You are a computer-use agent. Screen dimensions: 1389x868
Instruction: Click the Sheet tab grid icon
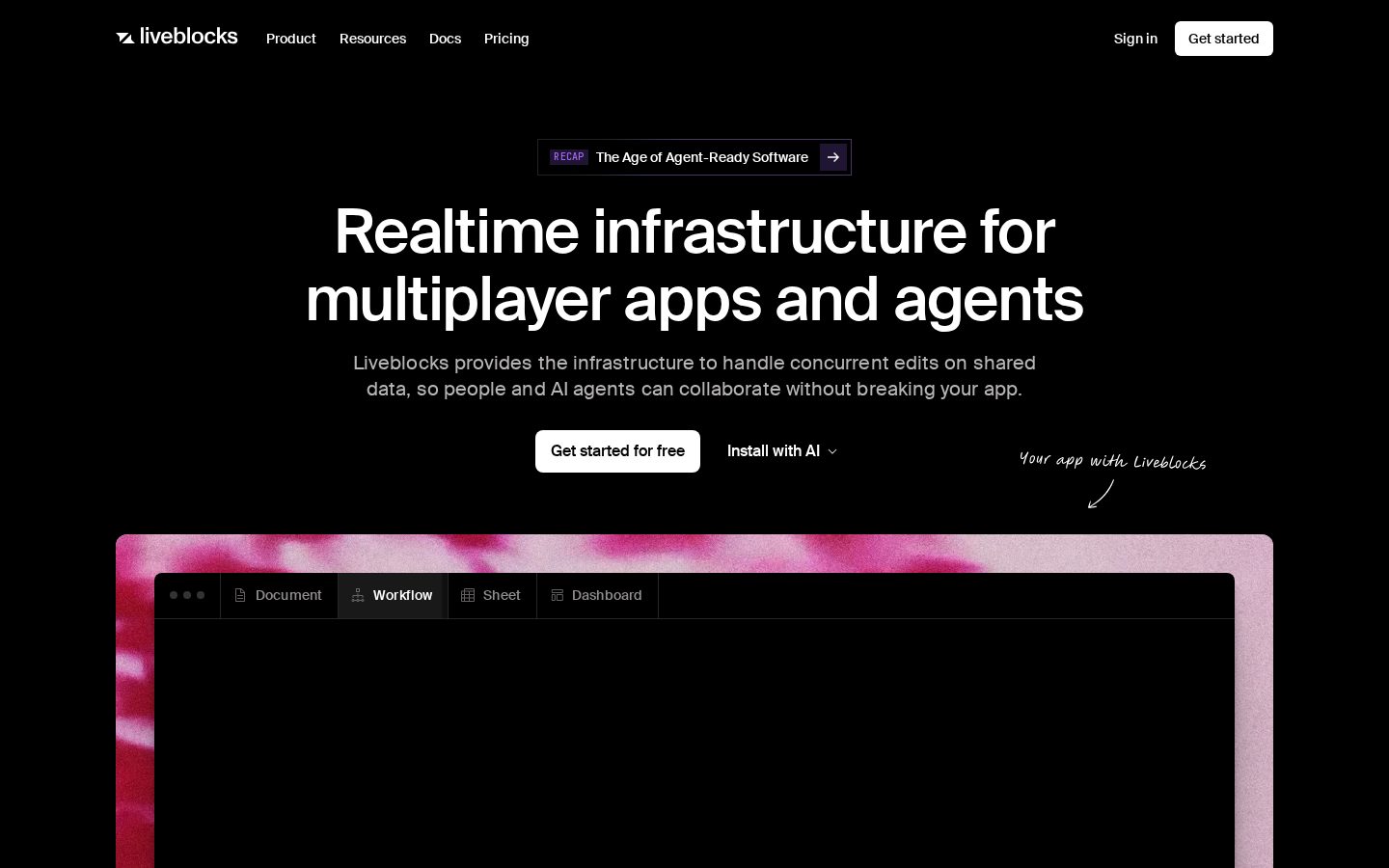pos(468,595)
